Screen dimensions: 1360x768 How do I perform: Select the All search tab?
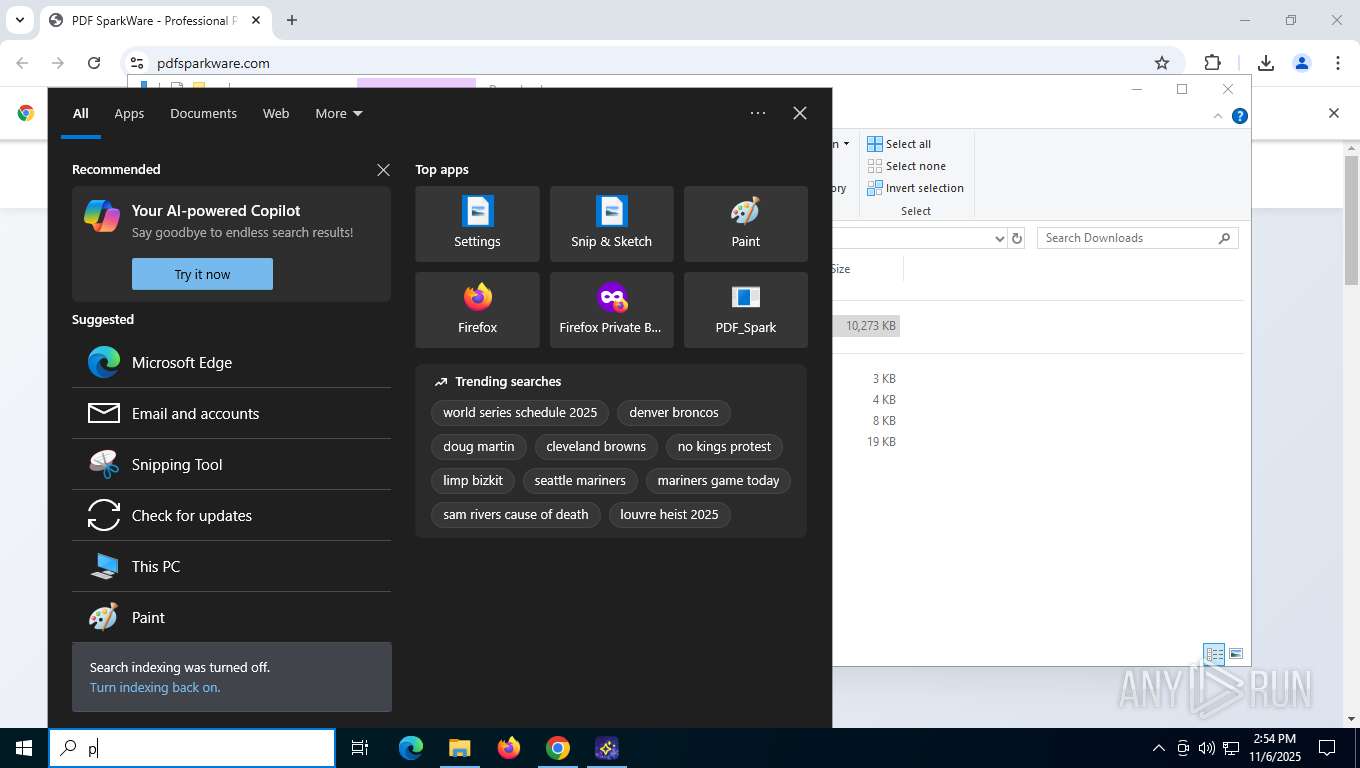click(x=80, y=113)
